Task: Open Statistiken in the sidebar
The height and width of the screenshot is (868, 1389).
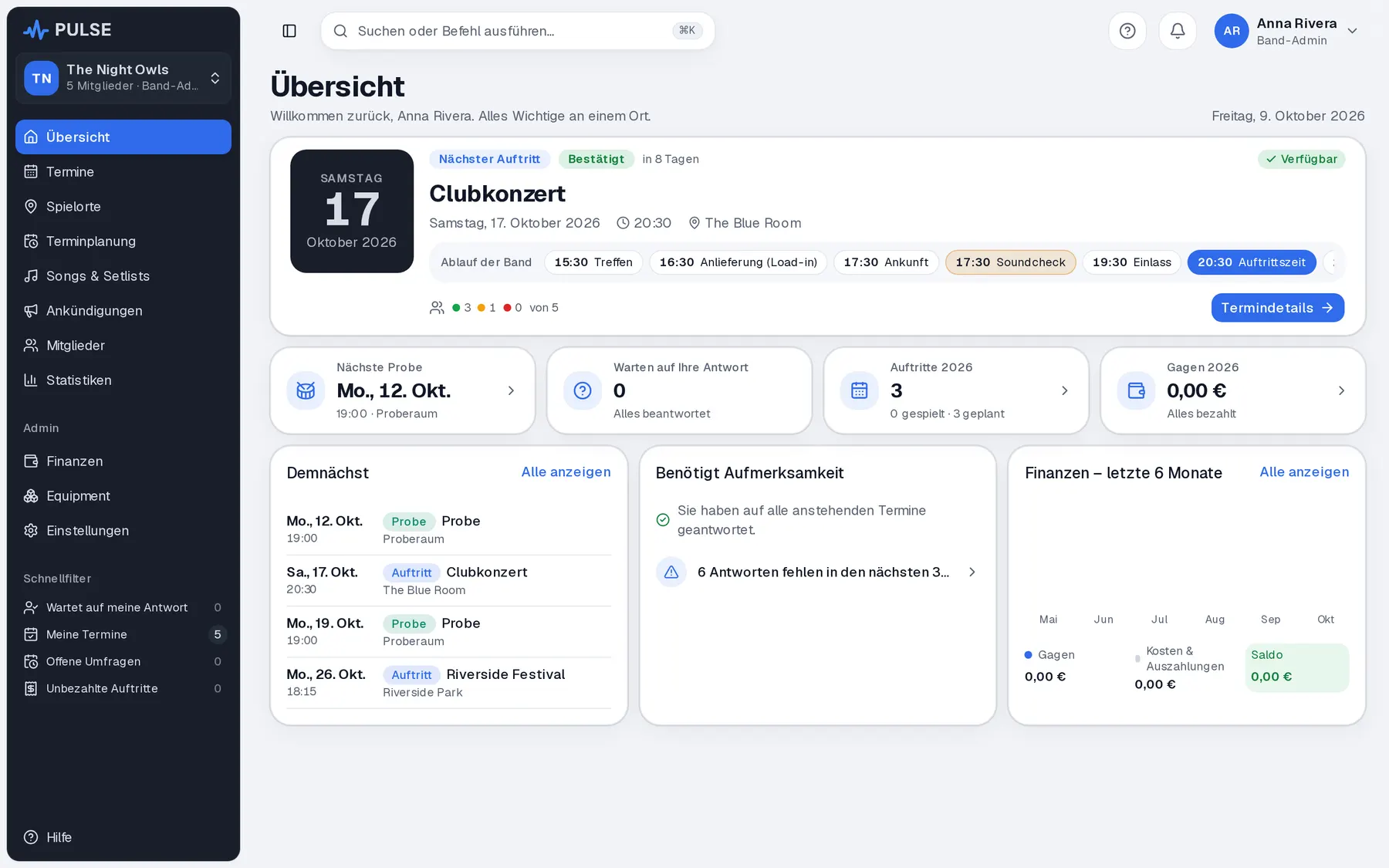Action: [x=123, y=380]
